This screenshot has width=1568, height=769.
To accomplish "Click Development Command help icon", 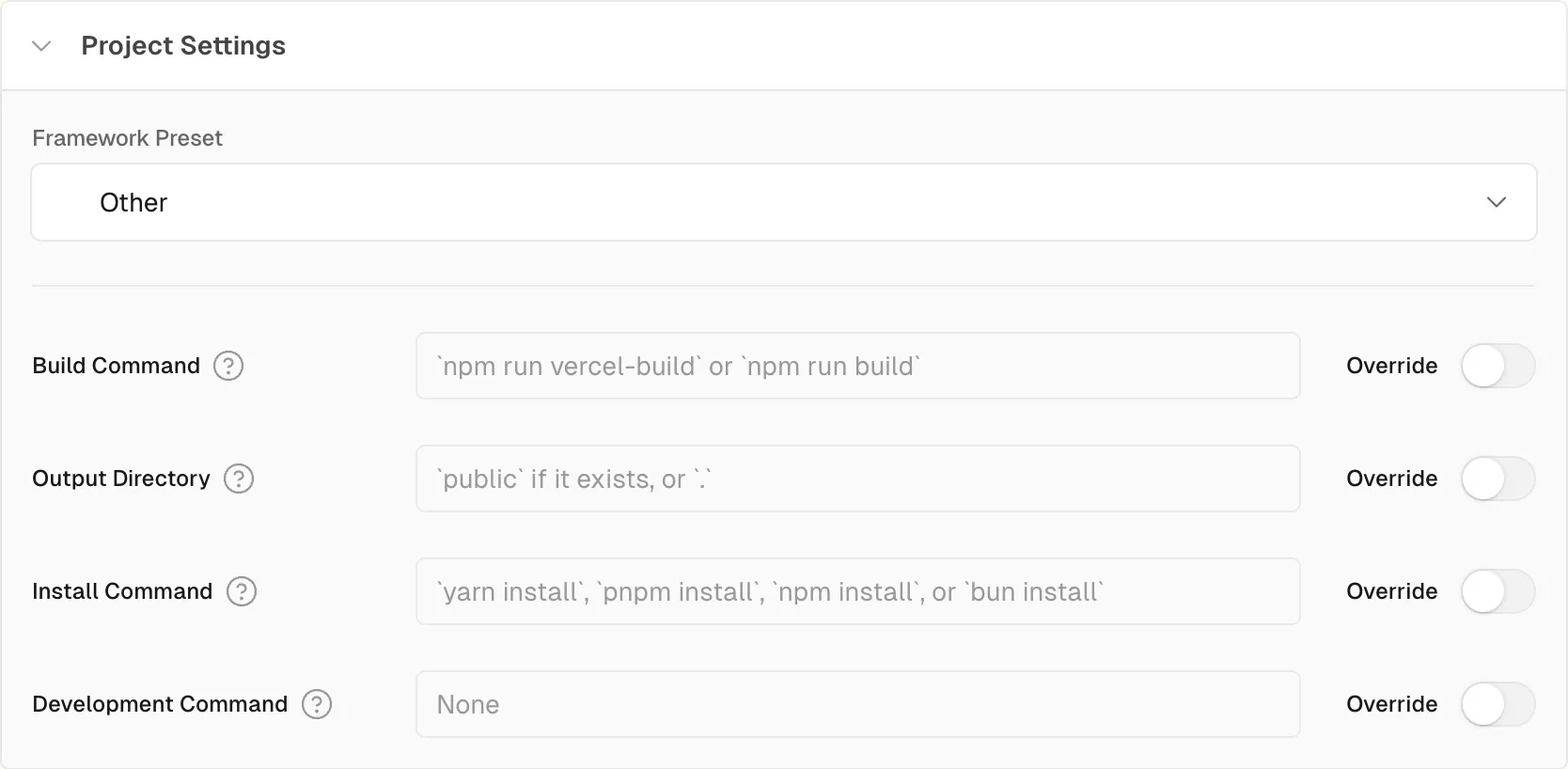I will 317,704.
